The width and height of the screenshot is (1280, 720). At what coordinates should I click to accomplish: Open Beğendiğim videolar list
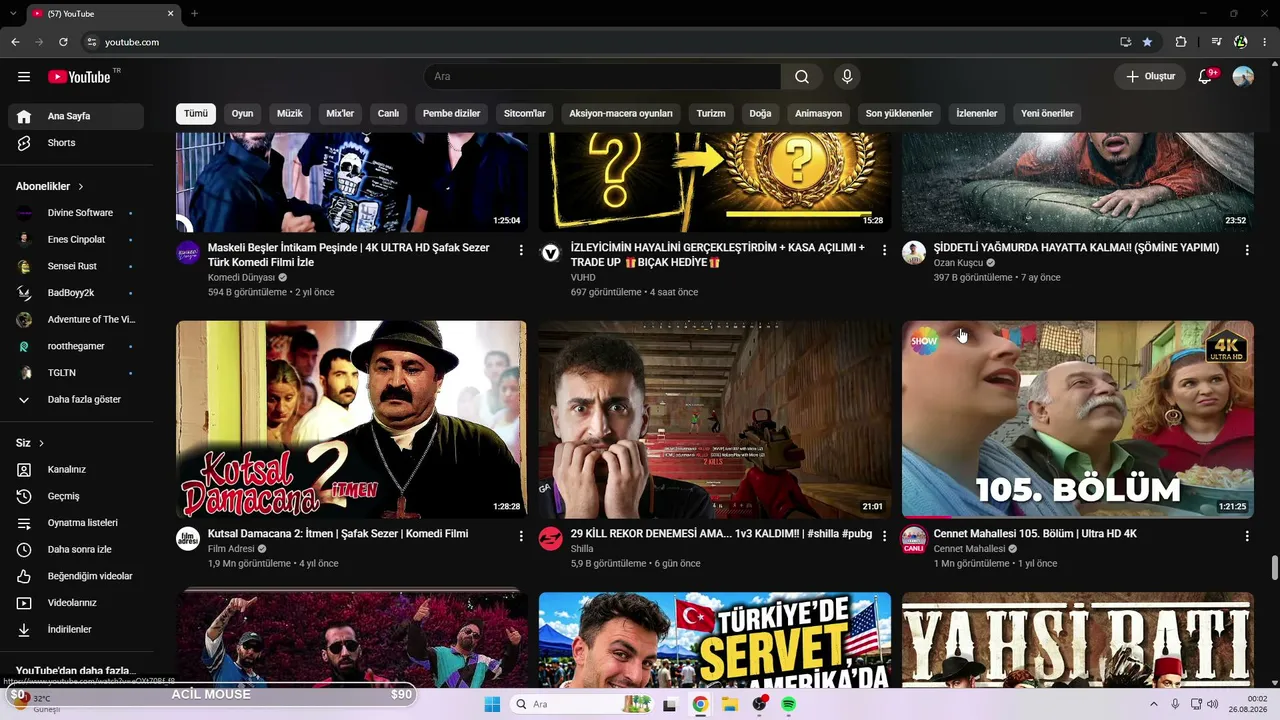click(76, 576)
